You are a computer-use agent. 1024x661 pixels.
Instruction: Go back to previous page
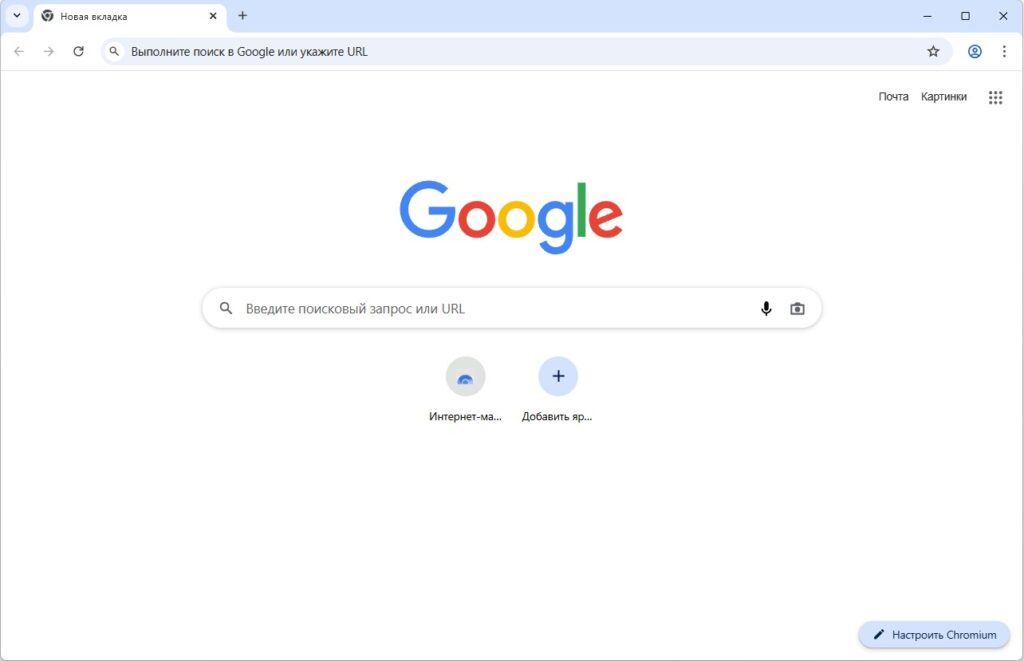[19, 52]
